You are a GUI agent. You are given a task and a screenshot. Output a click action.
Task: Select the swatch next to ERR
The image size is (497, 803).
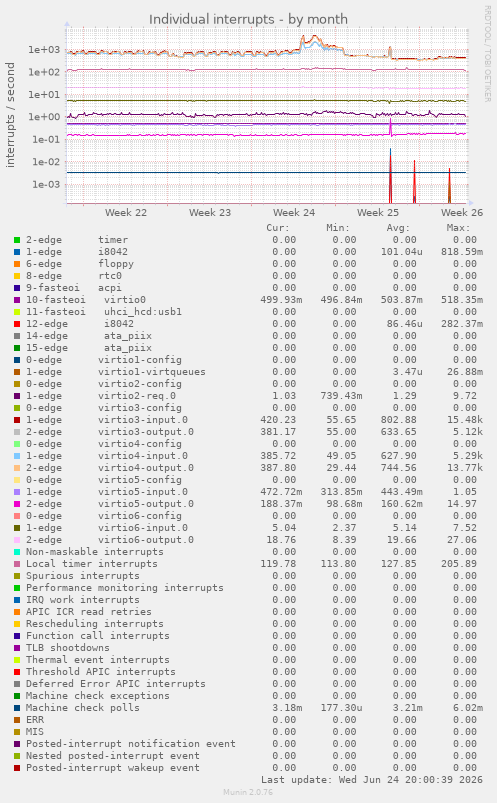pos(17,720)
